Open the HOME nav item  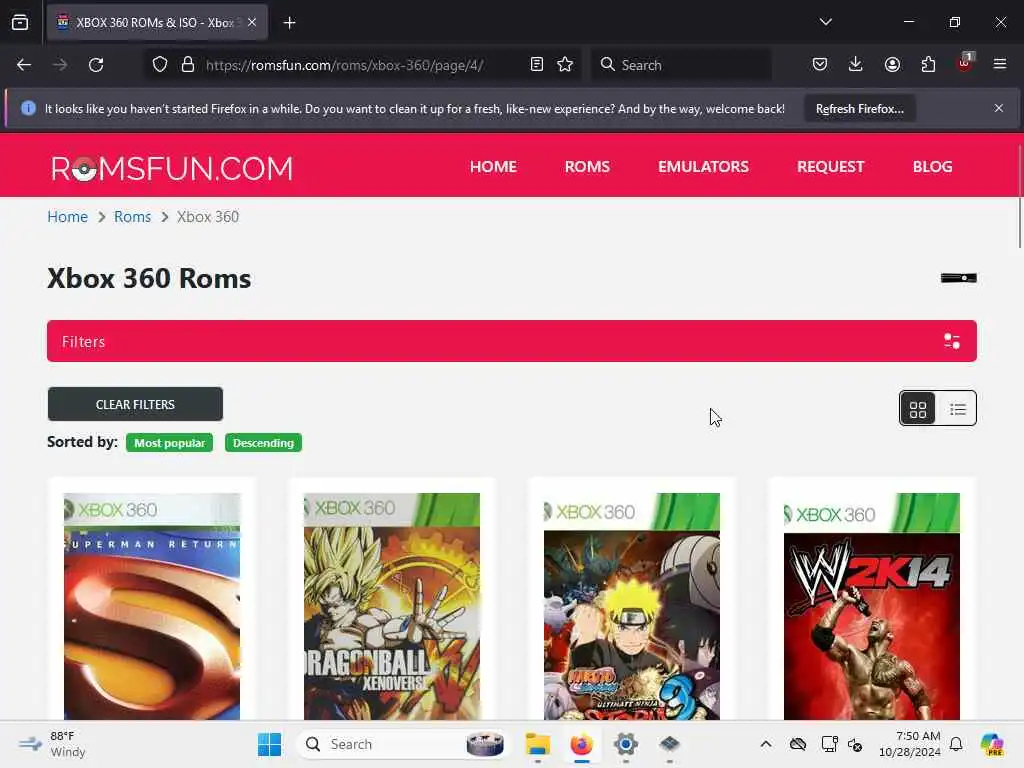493,167
